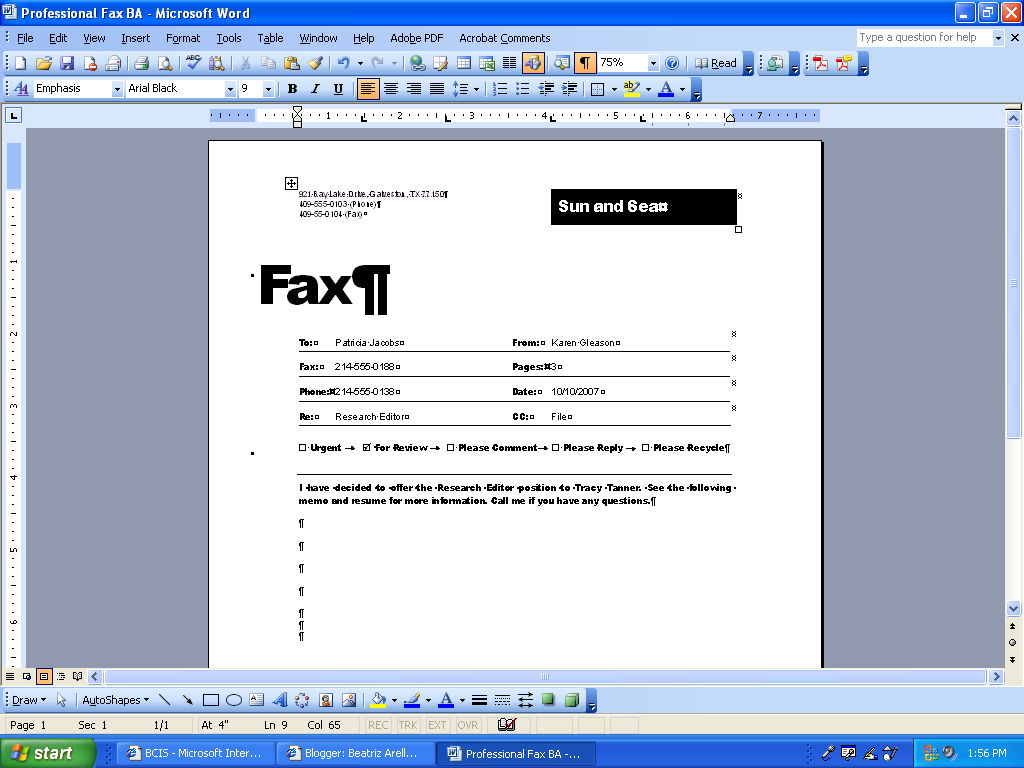
Task: Cut the selection with the scissors icon
Action: click(x=246, y=63)
